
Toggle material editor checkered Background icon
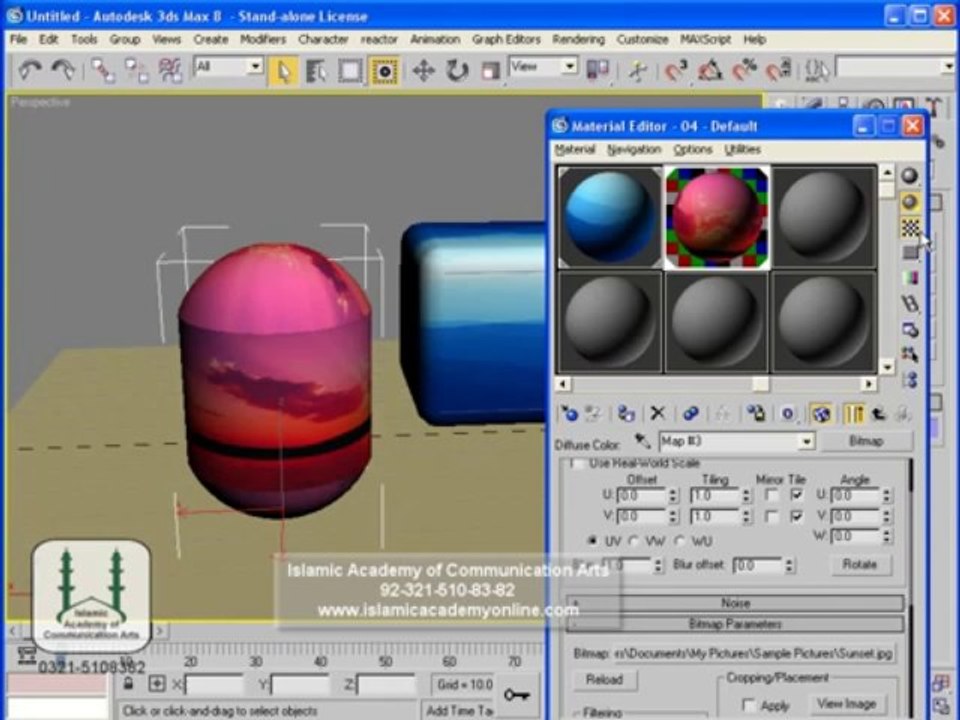910,228
